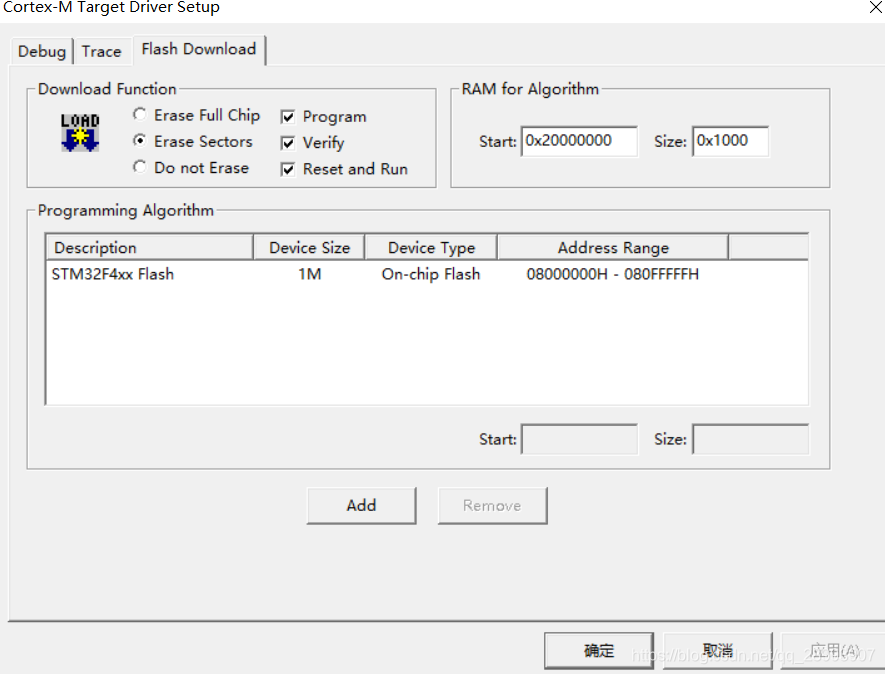The image size is (885, 674).
Task: Edit RAM for Algorithm Start field
Action: pos(579,141)
